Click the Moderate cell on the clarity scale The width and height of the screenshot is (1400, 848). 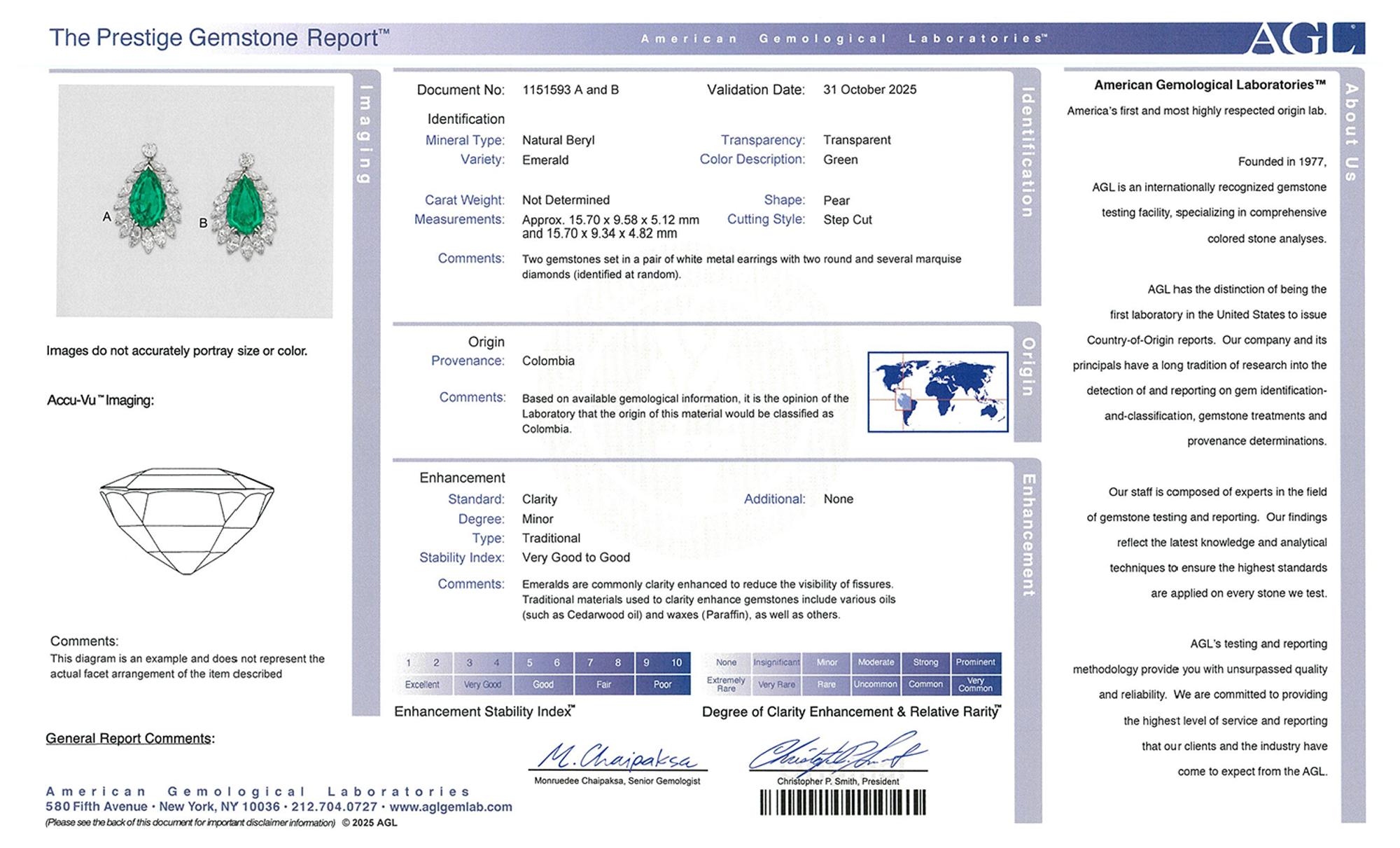(876, 662)
